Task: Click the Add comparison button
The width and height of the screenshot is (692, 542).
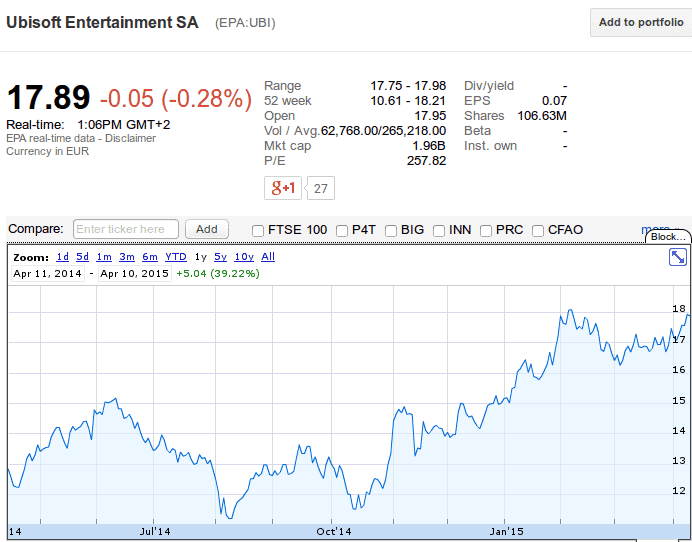Action: pos(207,229)
